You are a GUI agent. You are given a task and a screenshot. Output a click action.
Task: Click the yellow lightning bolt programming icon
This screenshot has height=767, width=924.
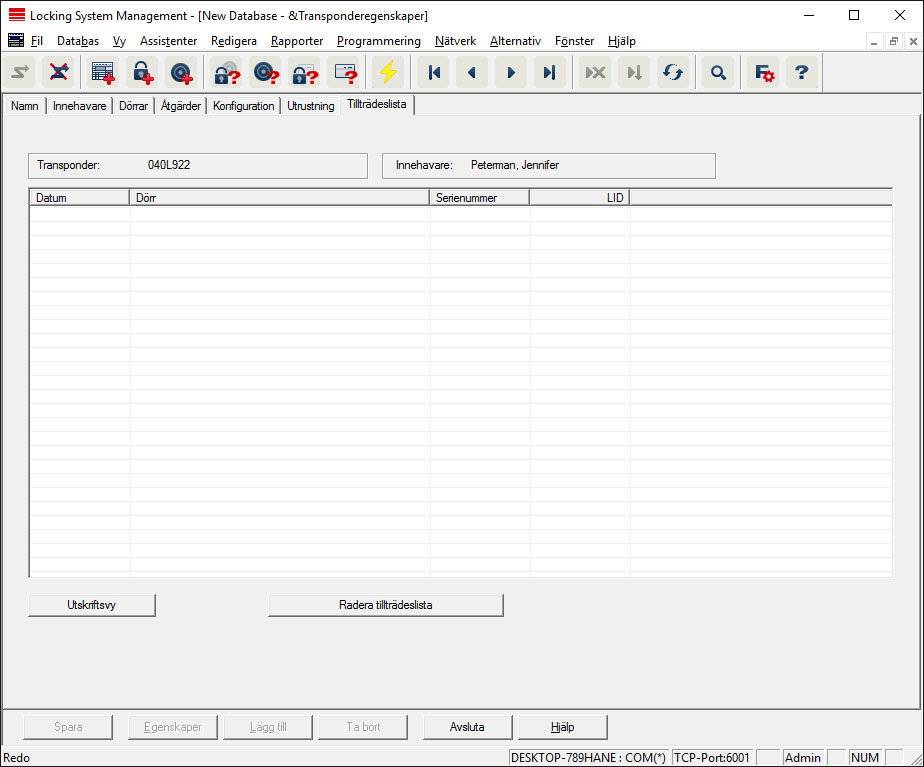[x=388, y=73]
